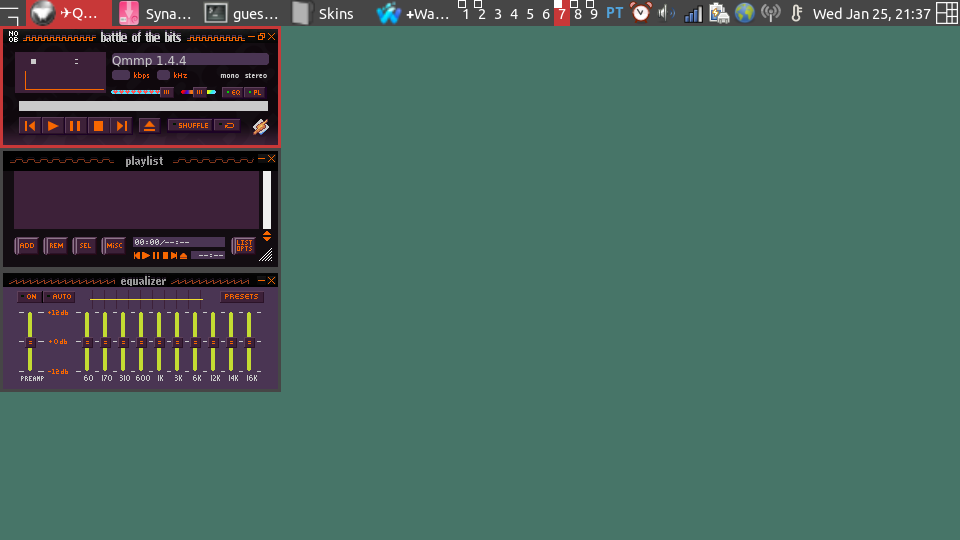Click the equalizer graph curve display
Screen dimensions: 960x540
[x=146, y=298]
